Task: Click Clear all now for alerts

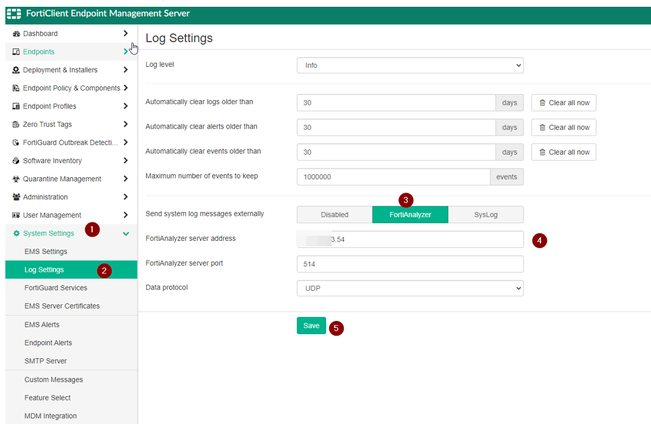Action: 564,127
